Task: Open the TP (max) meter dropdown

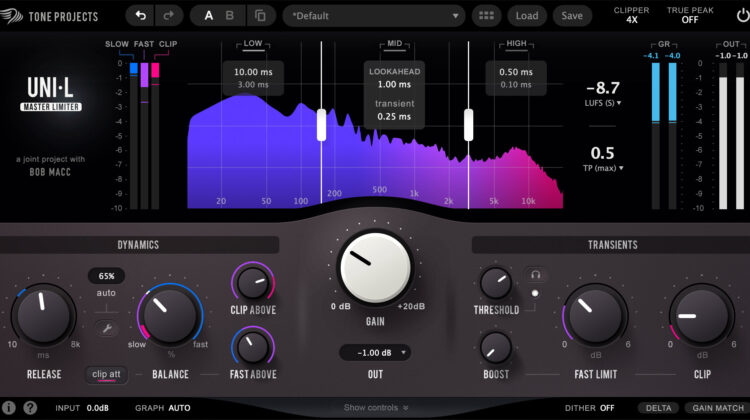Action: point(603,168)
